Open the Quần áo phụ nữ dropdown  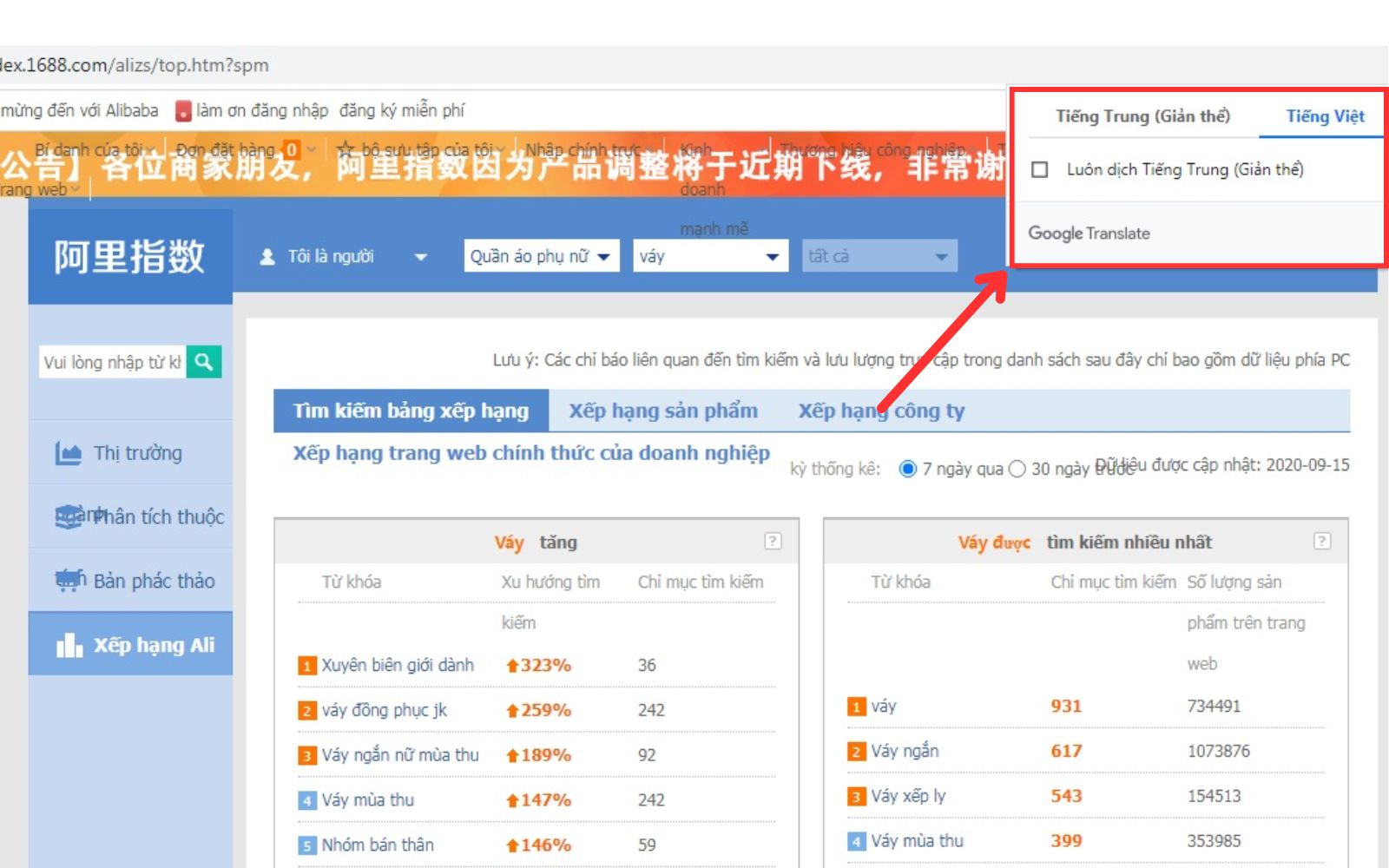[542, 256]
